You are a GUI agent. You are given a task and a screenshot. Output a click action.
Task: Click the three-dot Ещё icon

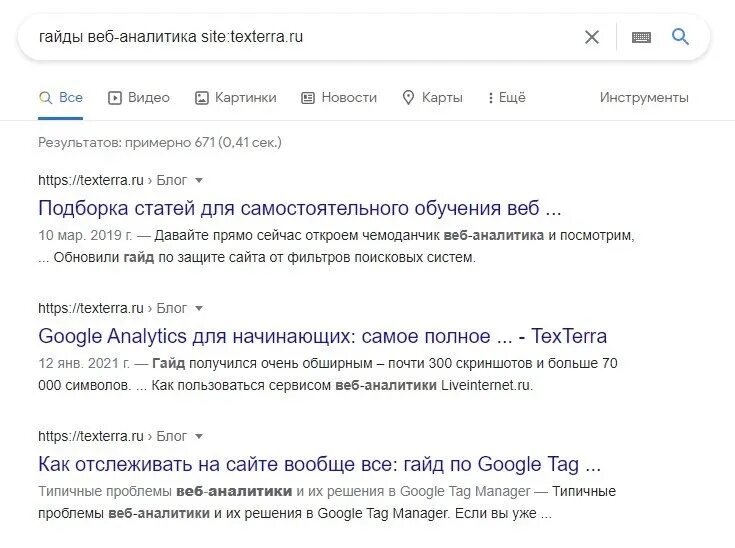[490, 98]
